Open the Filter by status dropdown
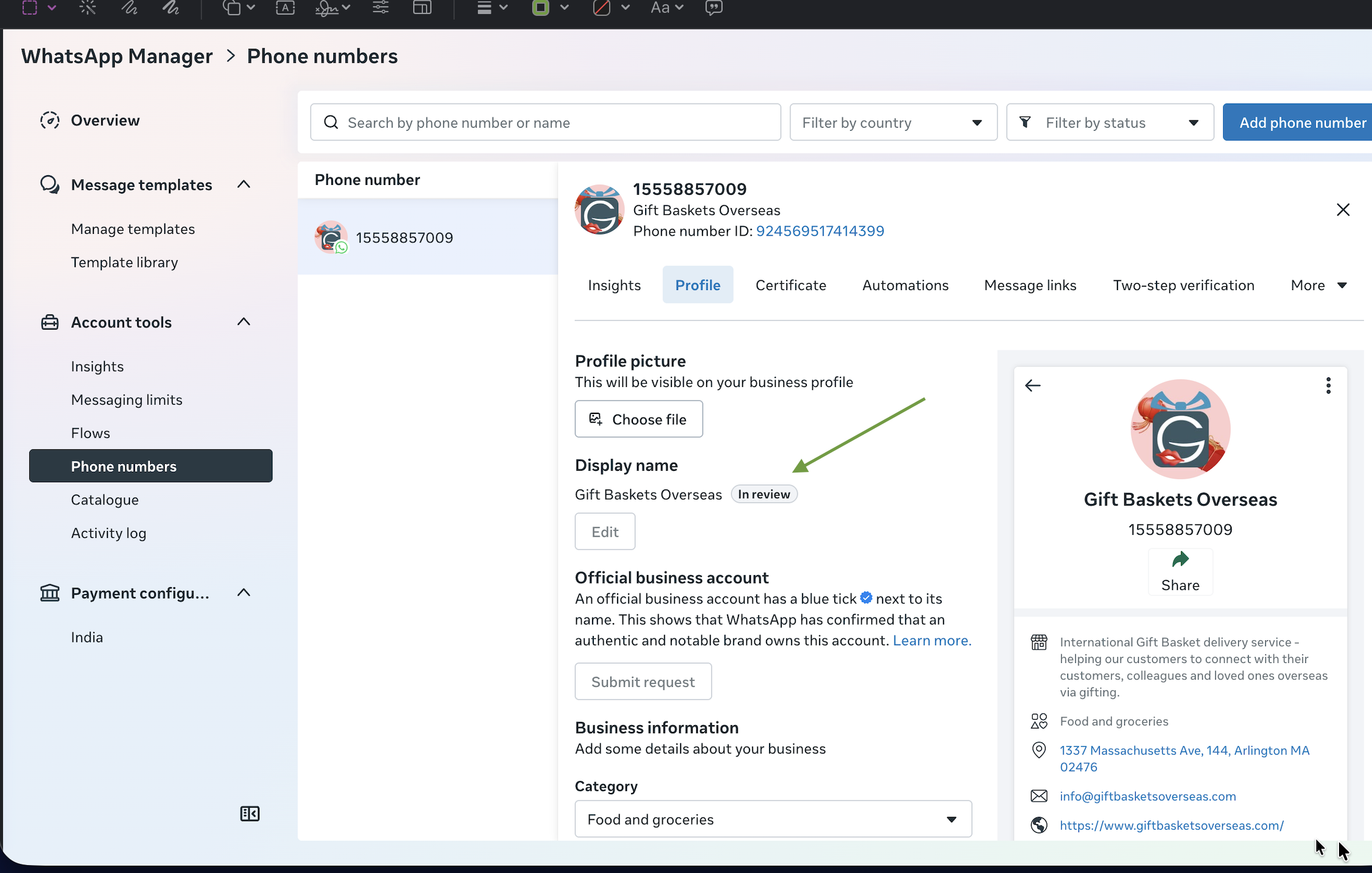This screenshot has width=1372, height=873. pyautogui.click(x=1110, y=122)
